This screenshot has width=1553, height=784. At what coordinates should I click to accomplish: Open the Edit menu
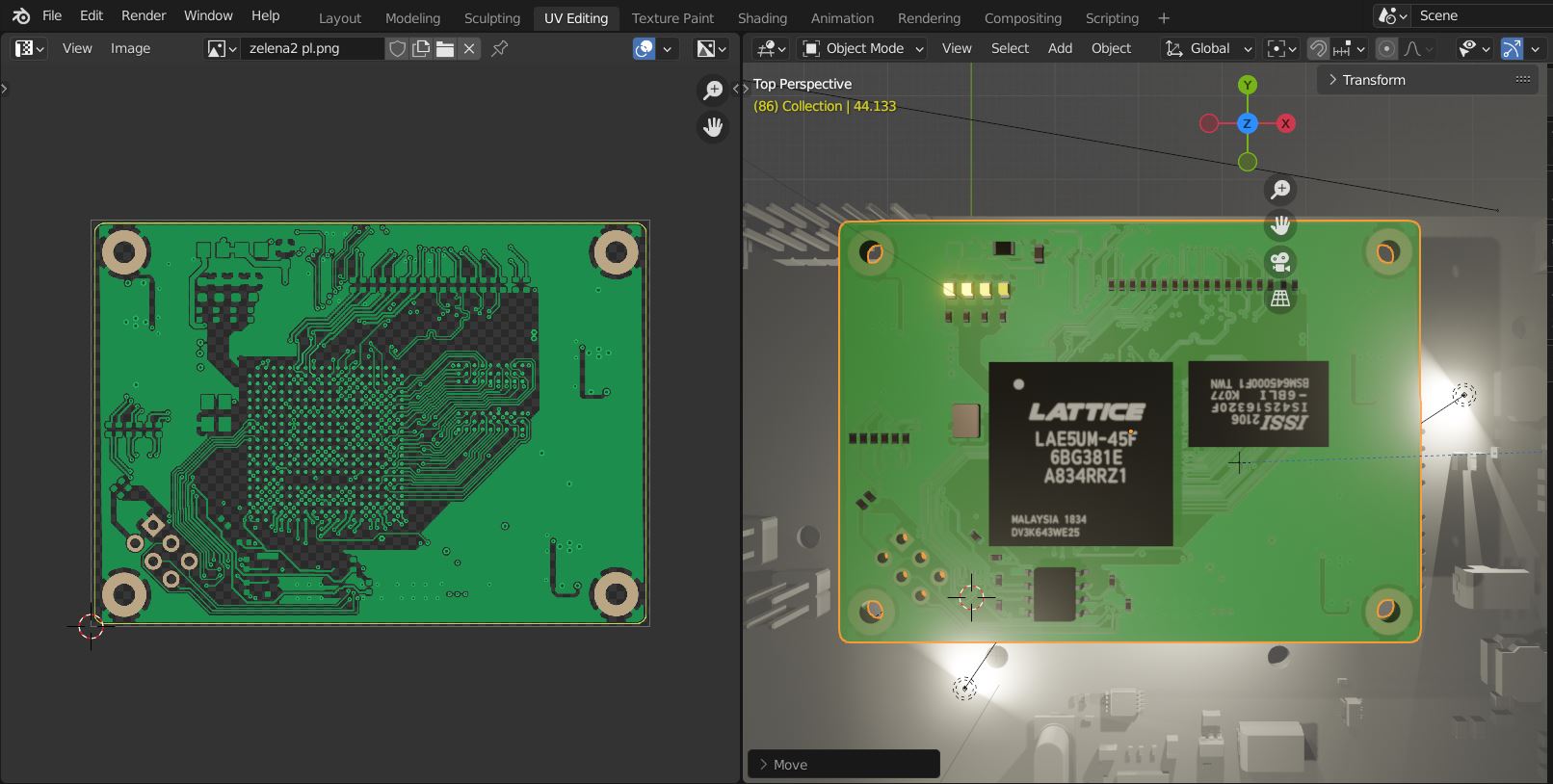point(92,15)
